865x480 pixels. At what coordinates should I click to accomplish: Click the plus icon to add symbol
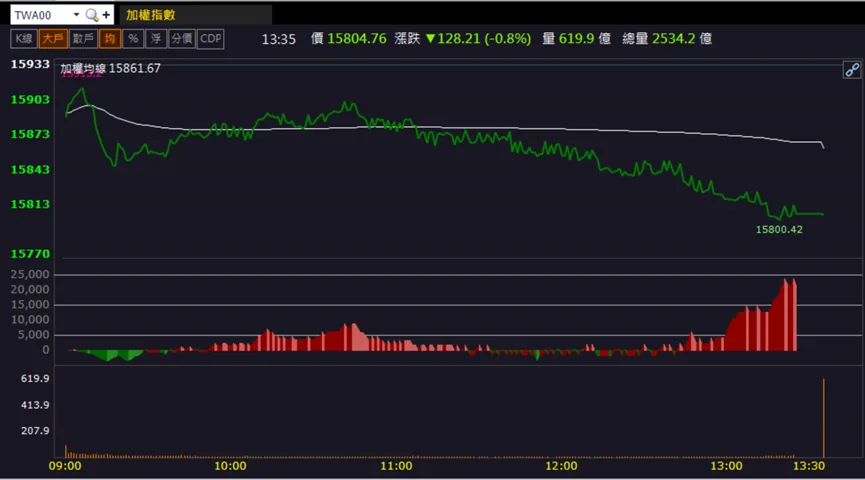click(106, 15)
